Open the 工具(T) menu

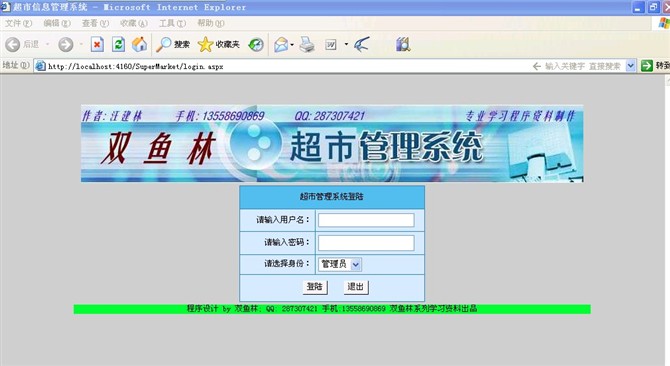172,23
